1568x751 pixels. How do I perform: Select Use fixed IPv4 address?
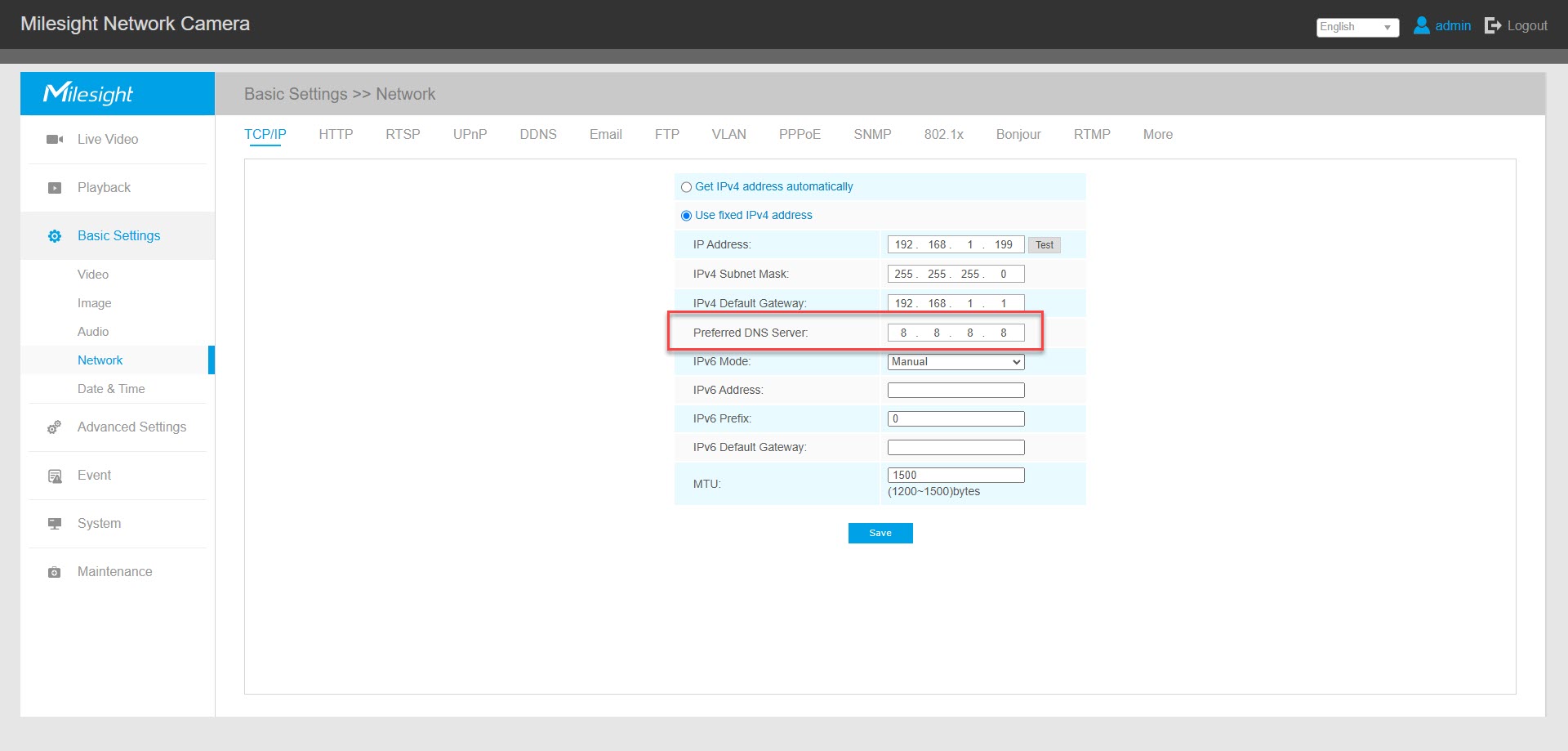coord(685,215)
